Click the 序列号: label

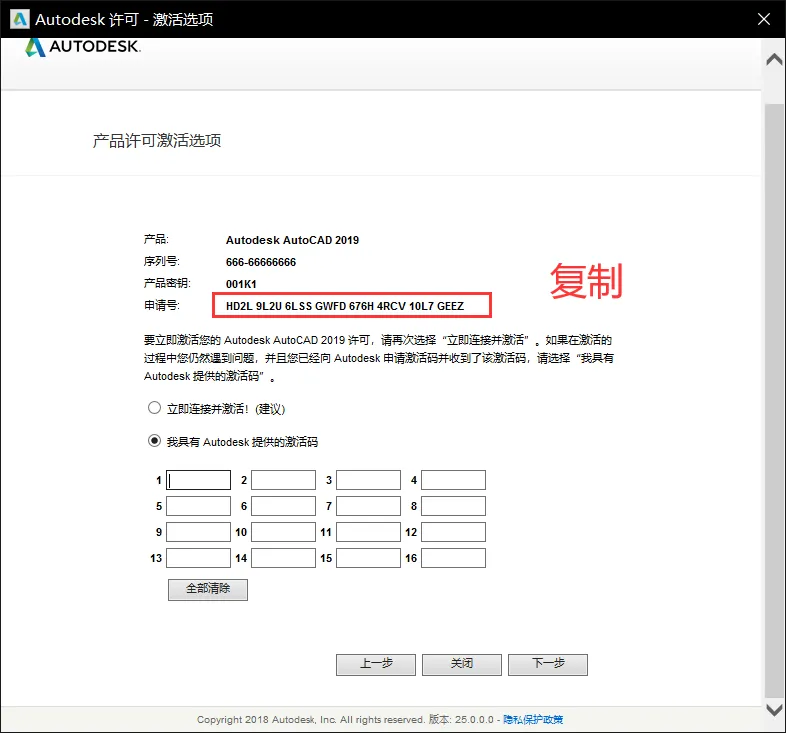[161, 261]
